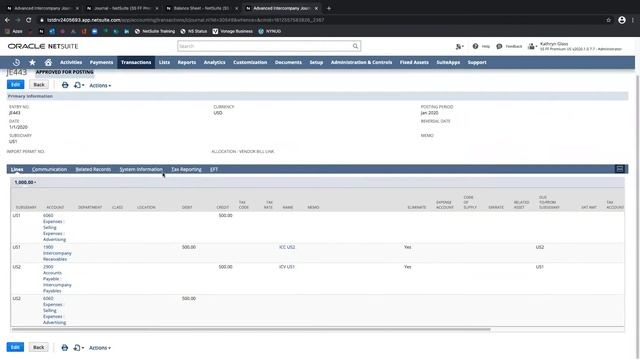The width and height of the screenshot is (640, 360).
Task: Collapse the Lines subtab panel icon
Action: [620, 169]
